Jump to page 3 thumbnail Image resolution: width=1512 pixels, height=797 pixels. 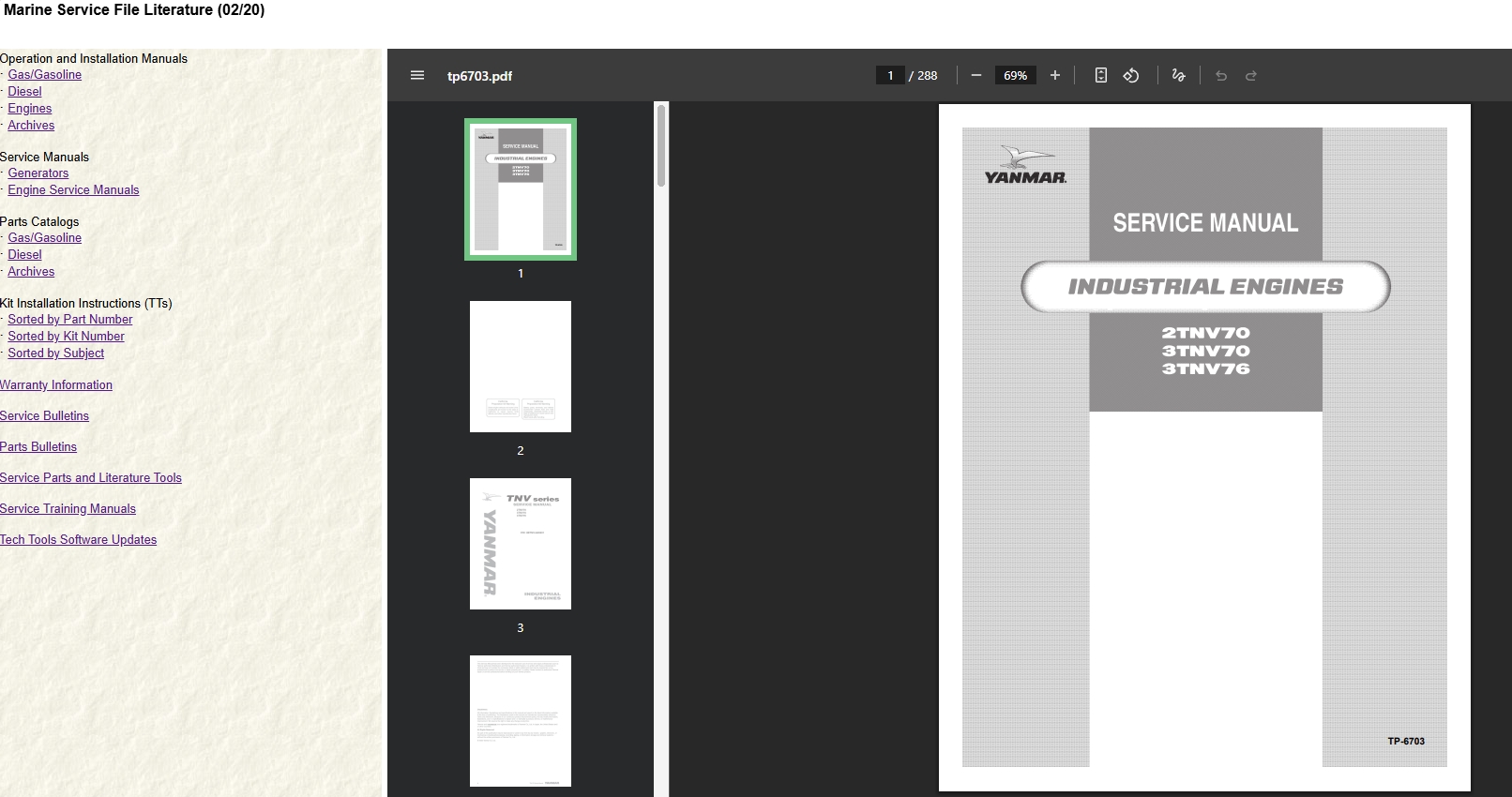pos(521,544)
